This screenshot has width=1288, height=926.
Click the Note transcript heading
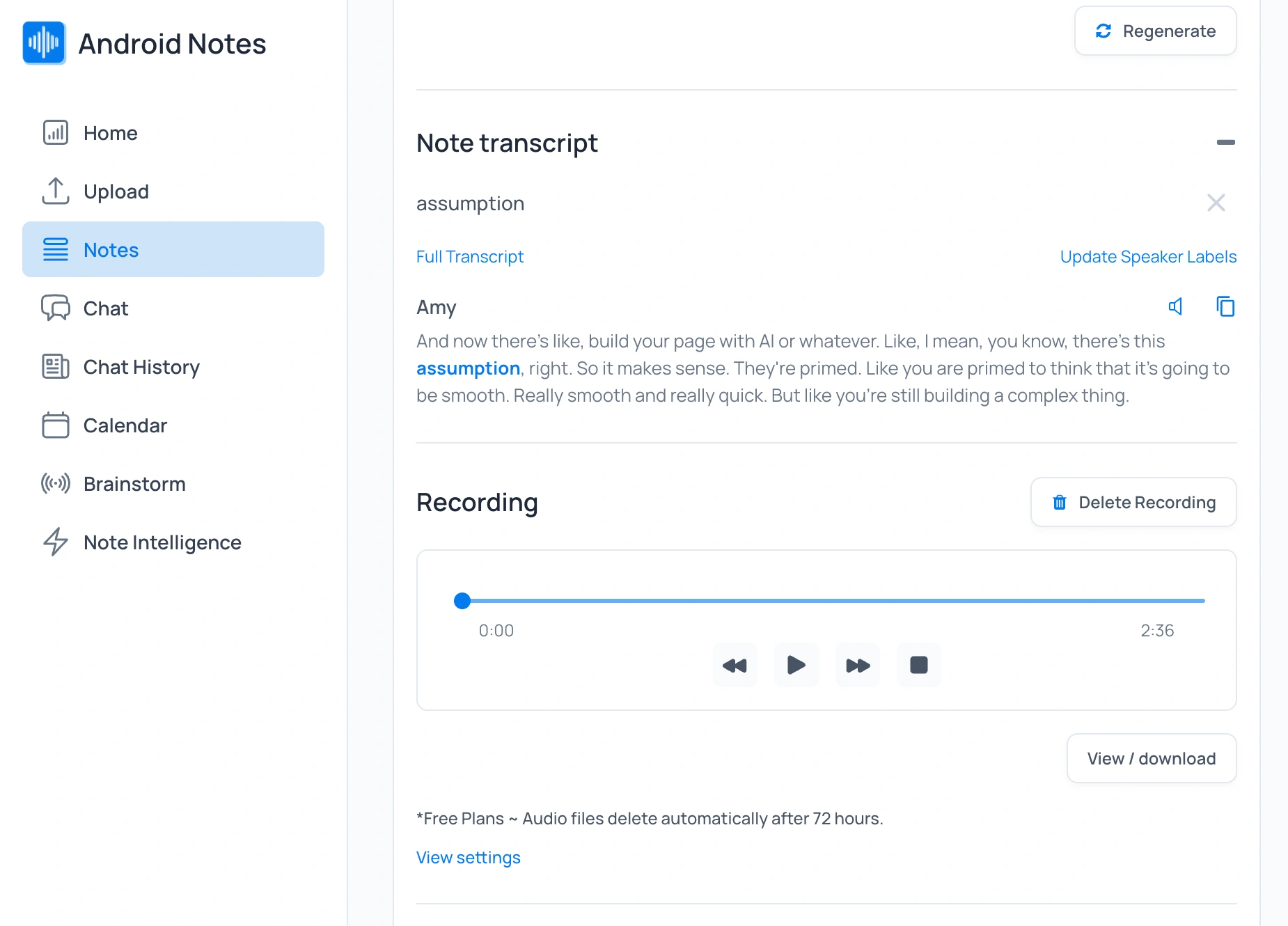point(507,143)
